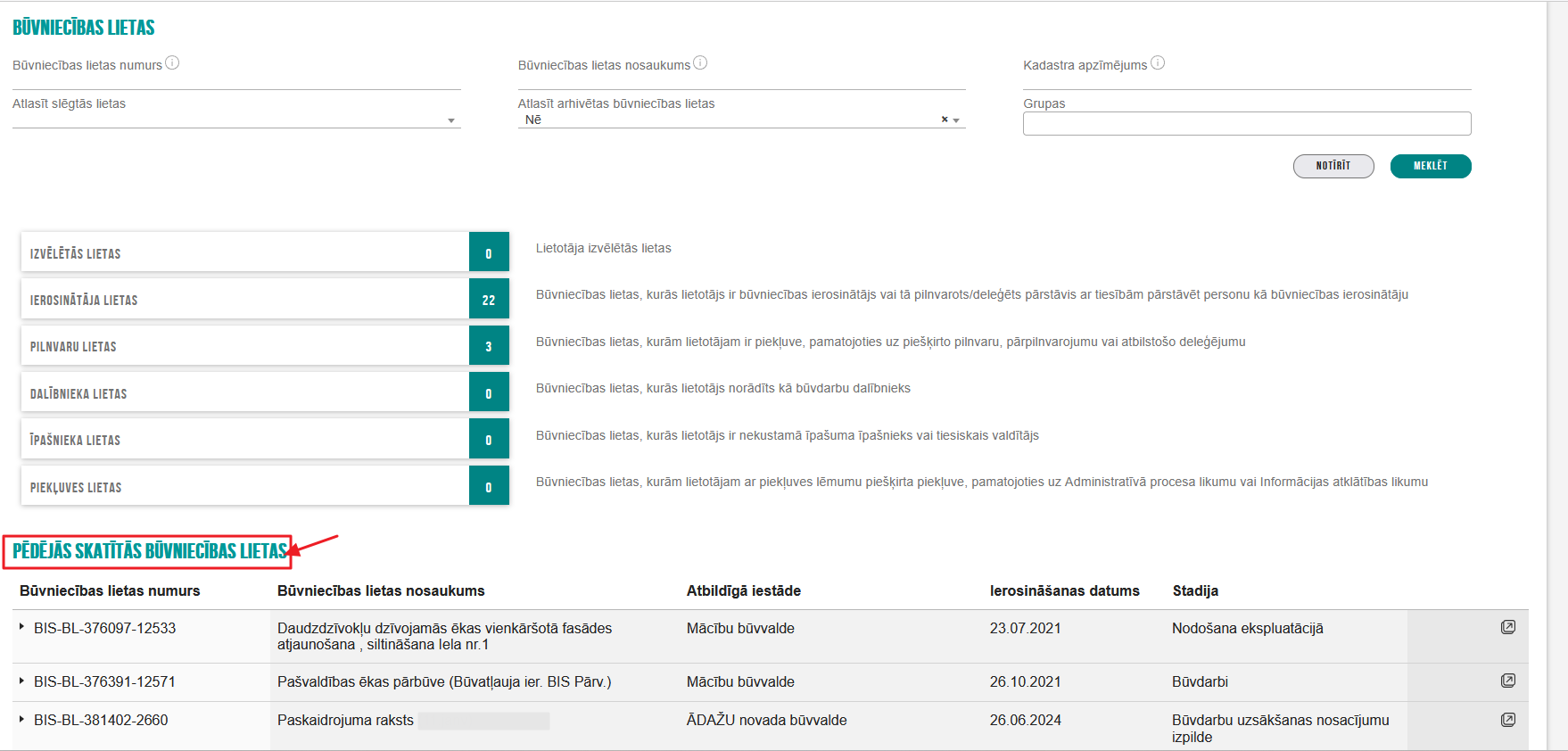
Task: Open the Izvēlētās lietas category
Action: click(265, 252)
